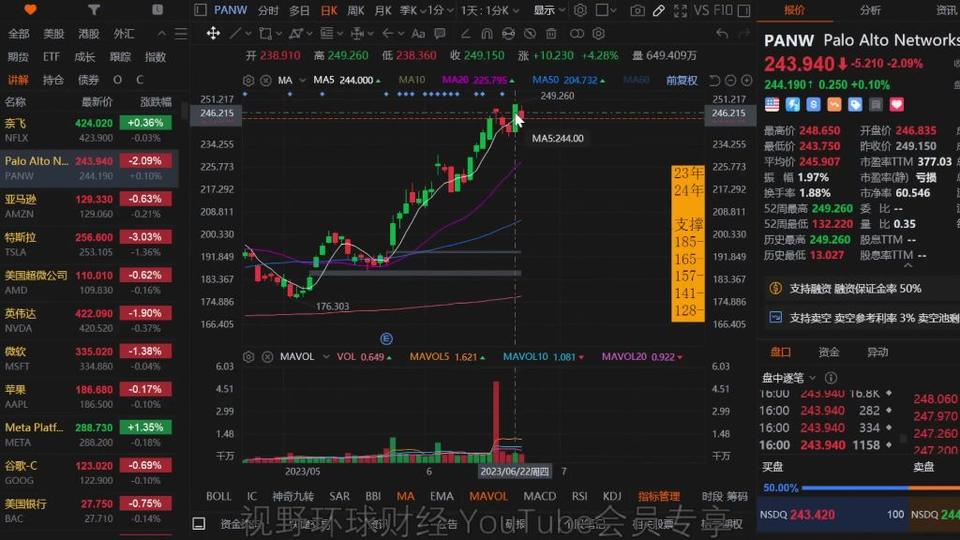Open the 分析 tab in right panel
Screen dimensions: 960x540
pos(870,10)
